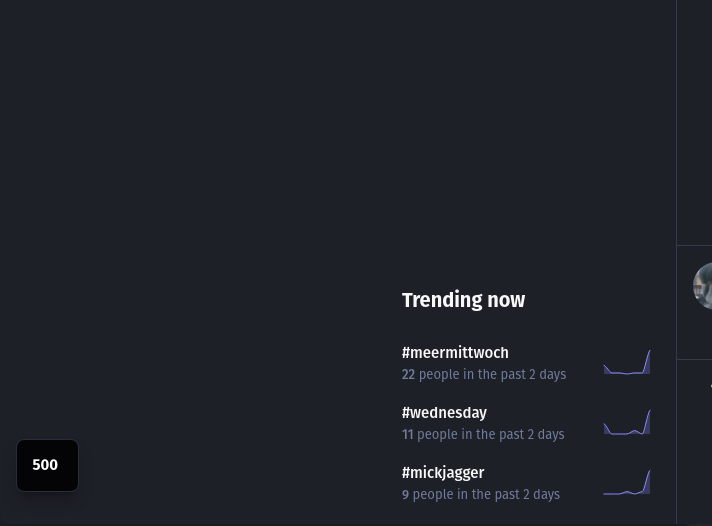
Task: Click the bold 9 people count
Action: [405, 494]
